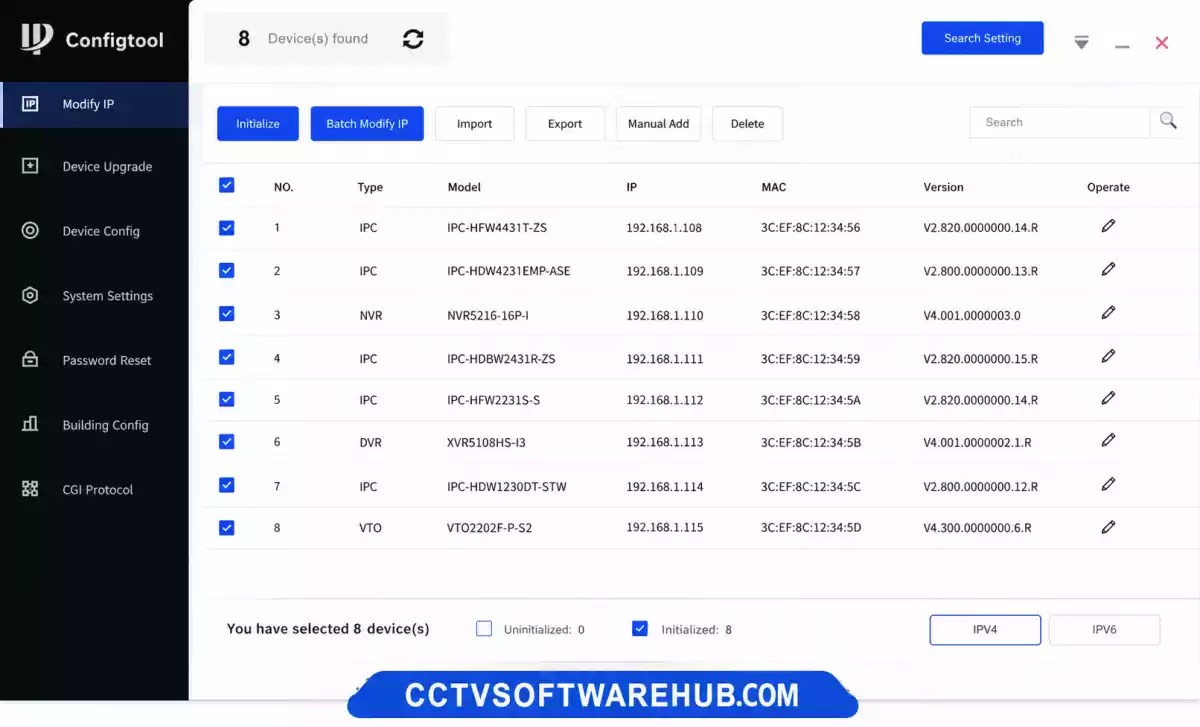Click the System Settings hexagon icon
Viewport: 1200px width, 727px height.
(30, 295)
